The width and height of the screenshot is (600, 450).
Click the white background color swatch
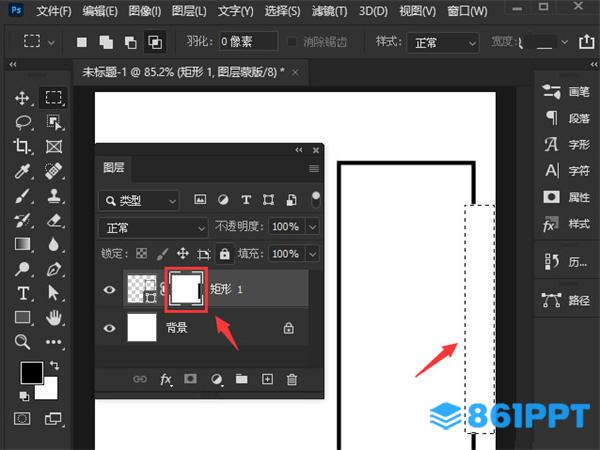point(50,391)
